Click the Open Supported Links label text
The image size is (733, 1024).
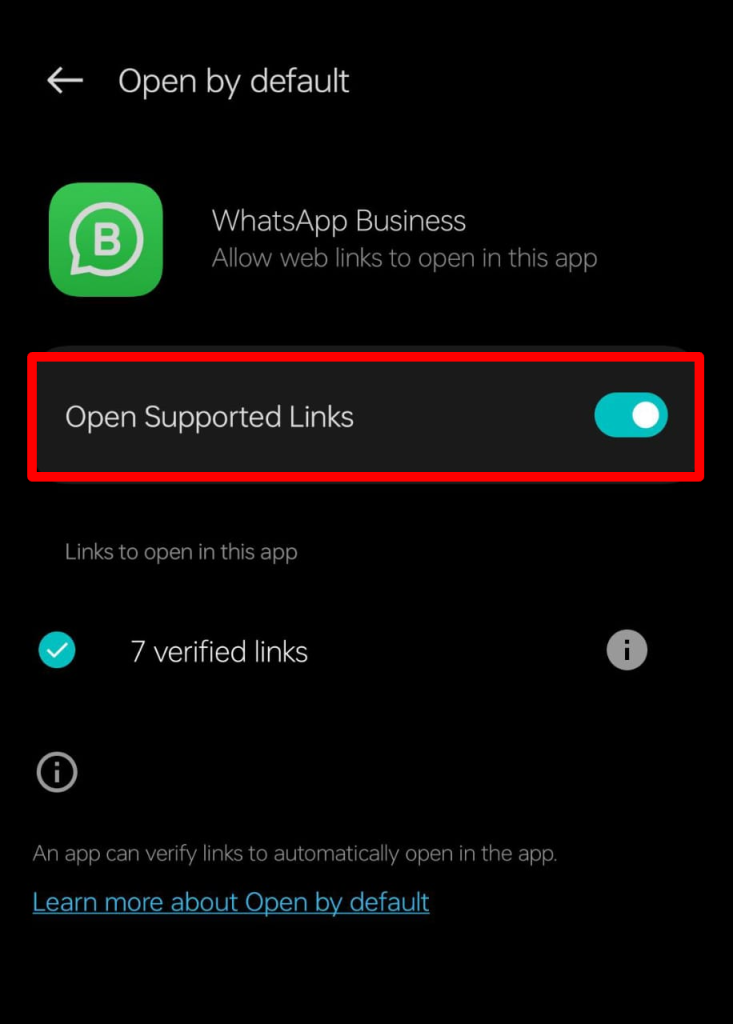[x=209, y=417]
